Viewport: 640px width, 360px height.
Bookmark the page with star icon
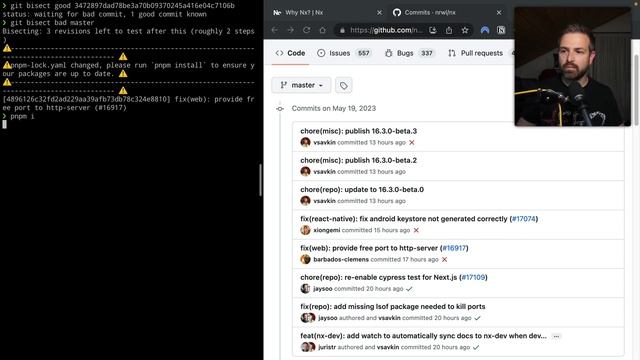465,30
